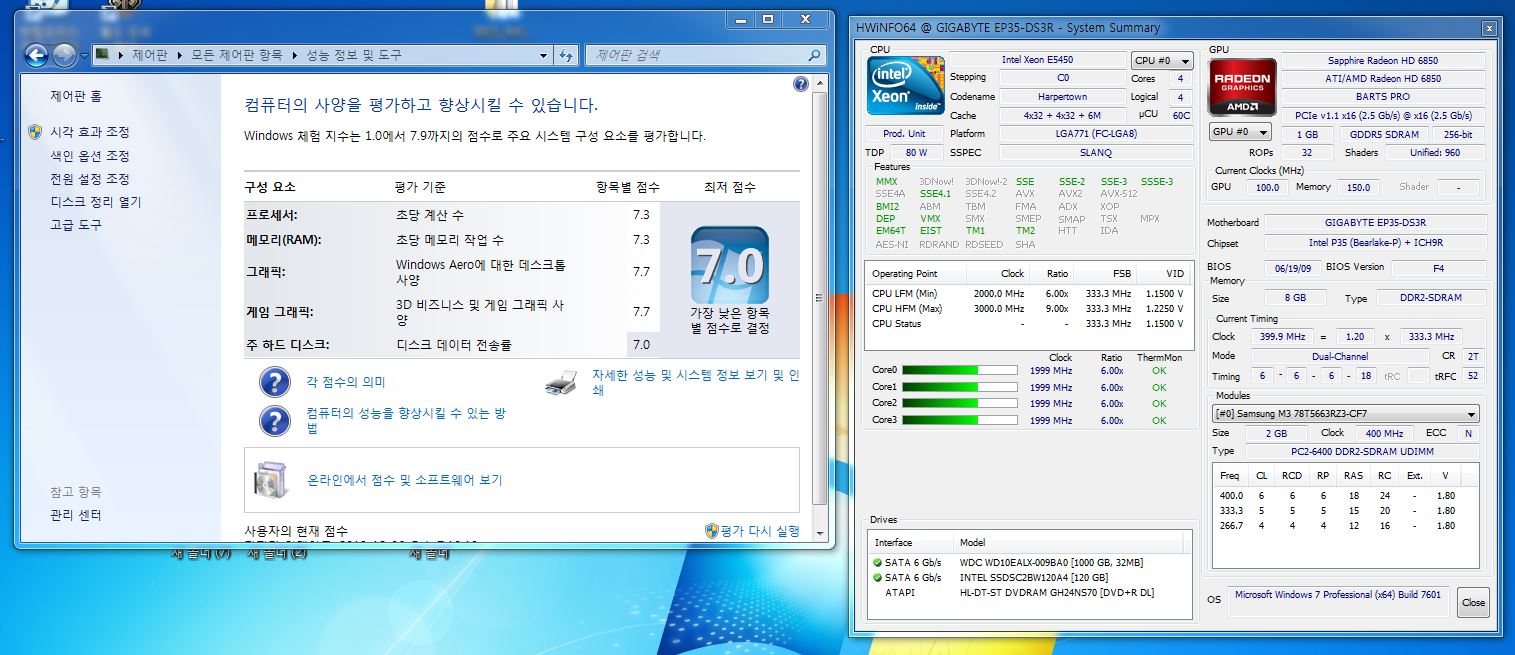1515x655 pixels.
Task: Click the green check icon for the INTEL SSD
Action: tap(877, 577)
